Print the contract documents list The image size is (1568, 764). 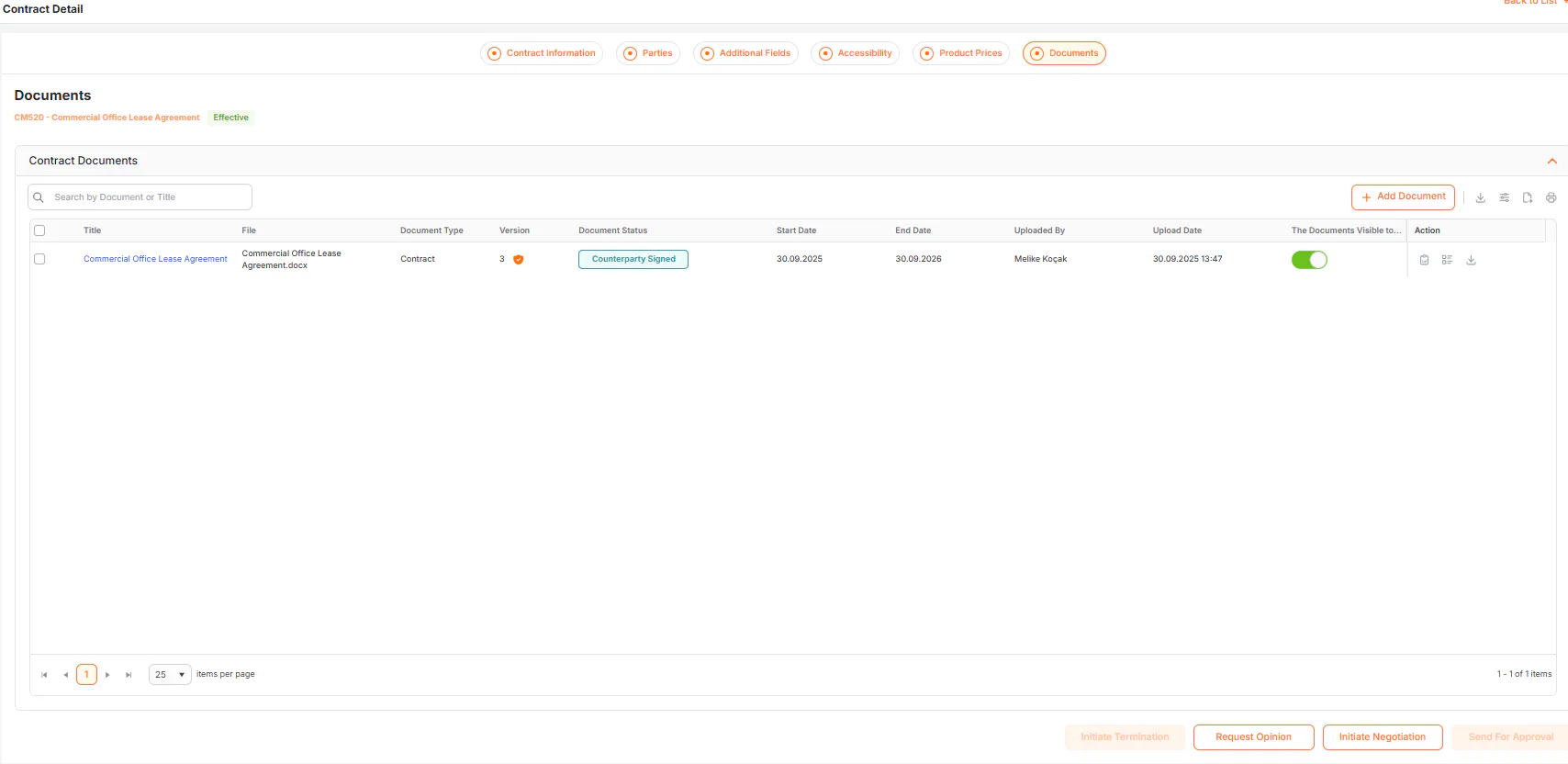[x=1551, y=197]
